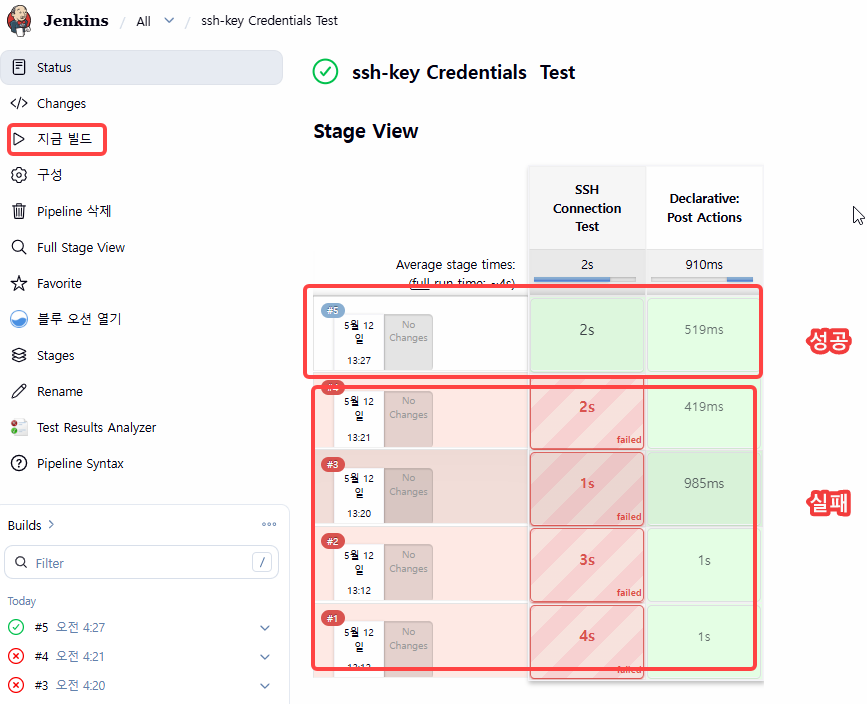Click the All breadcrumb link
The height and width of the screenshot is (704, 867).
click(x=143, y=21)
